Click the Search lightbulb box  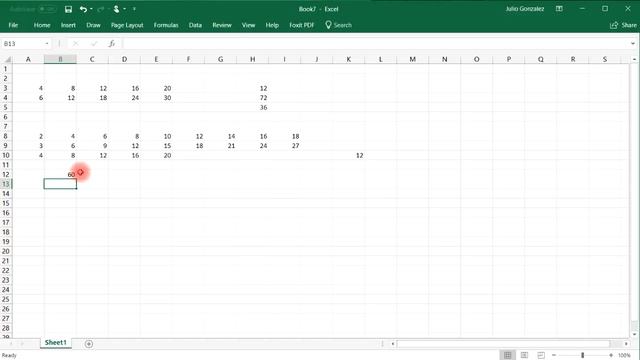(x=338, y=25)
